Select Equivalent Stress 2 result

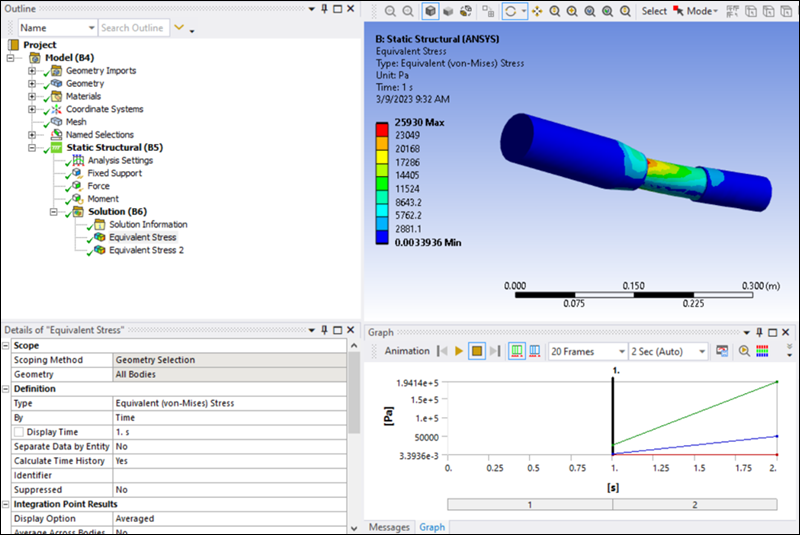tap(146, 250)
